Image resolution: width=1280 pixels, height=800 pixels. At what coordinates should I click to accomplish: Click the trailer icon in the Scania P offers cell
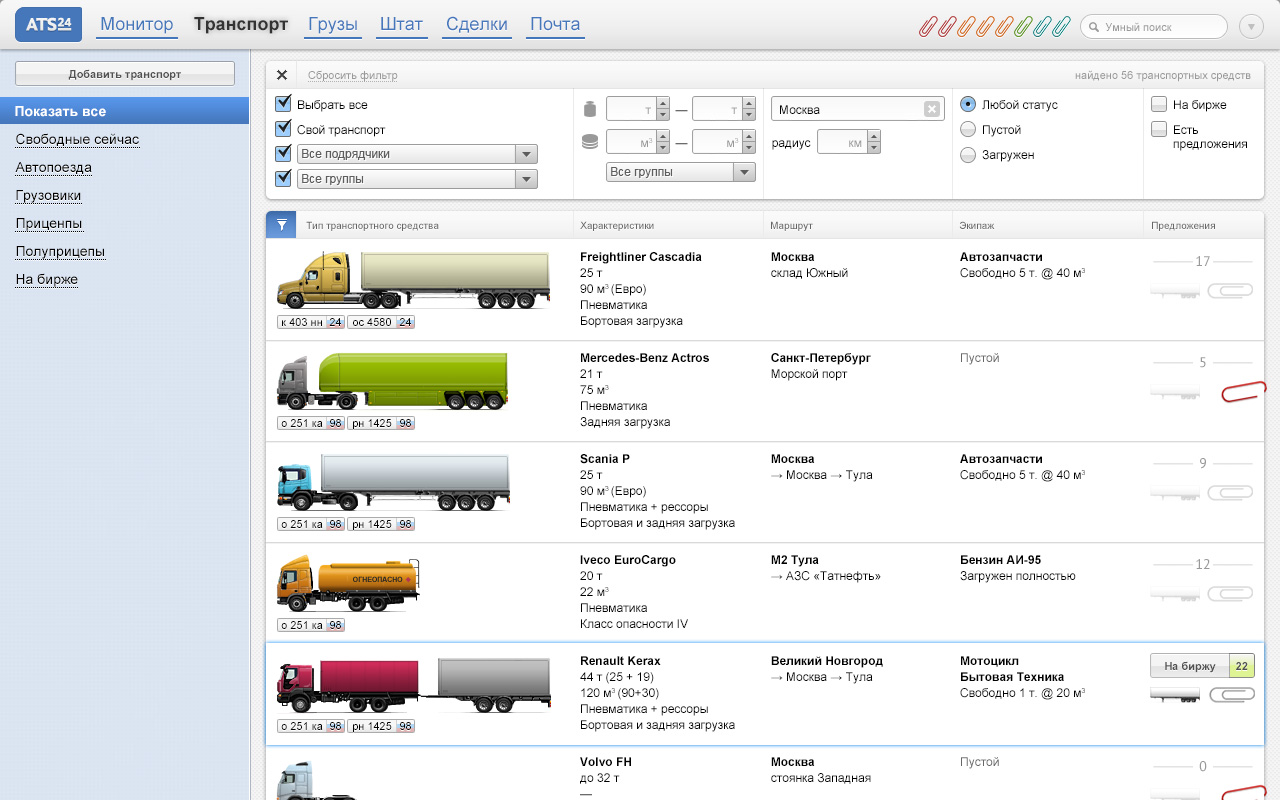click(x=1175, y=493)
